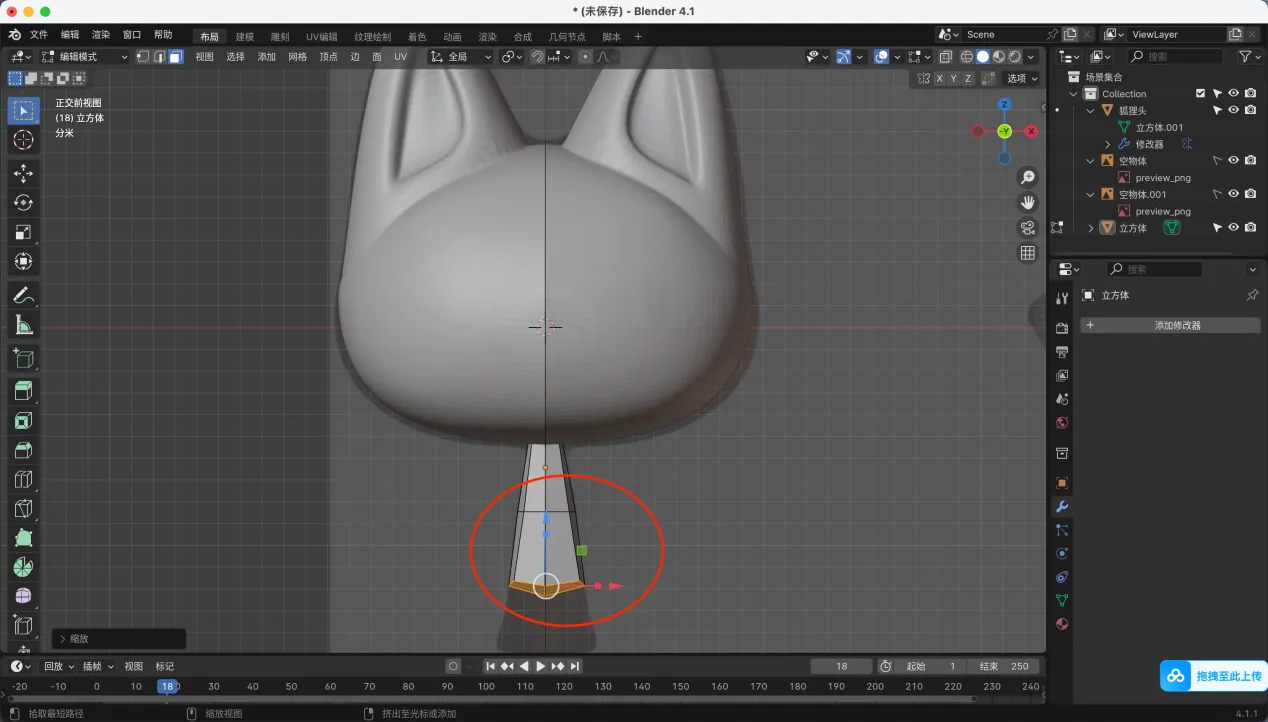The width and height of the screenshot is (1268, 722).
Task: Select the Move tool in the toolbar
Action: pyautogui.click(x=23, y=173)
